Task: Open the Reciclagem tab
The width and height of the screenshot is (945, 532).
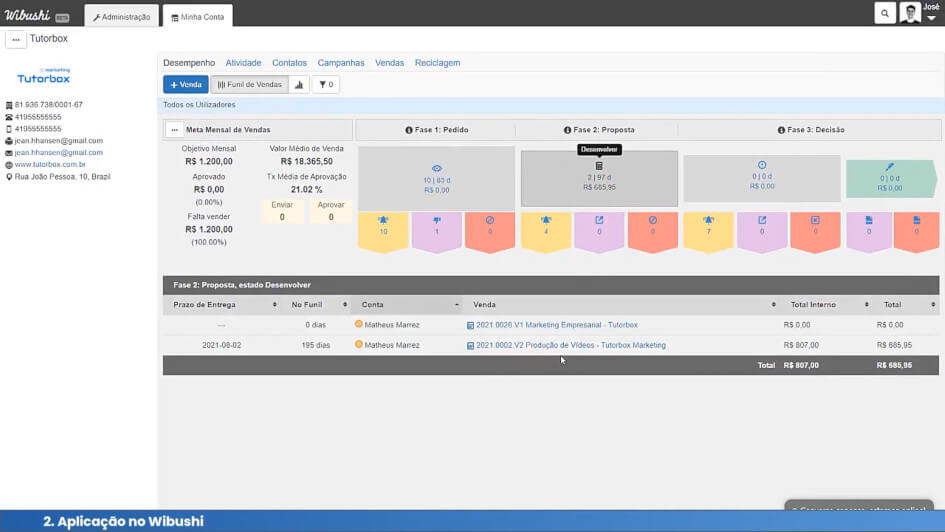Action: point(438,63)
